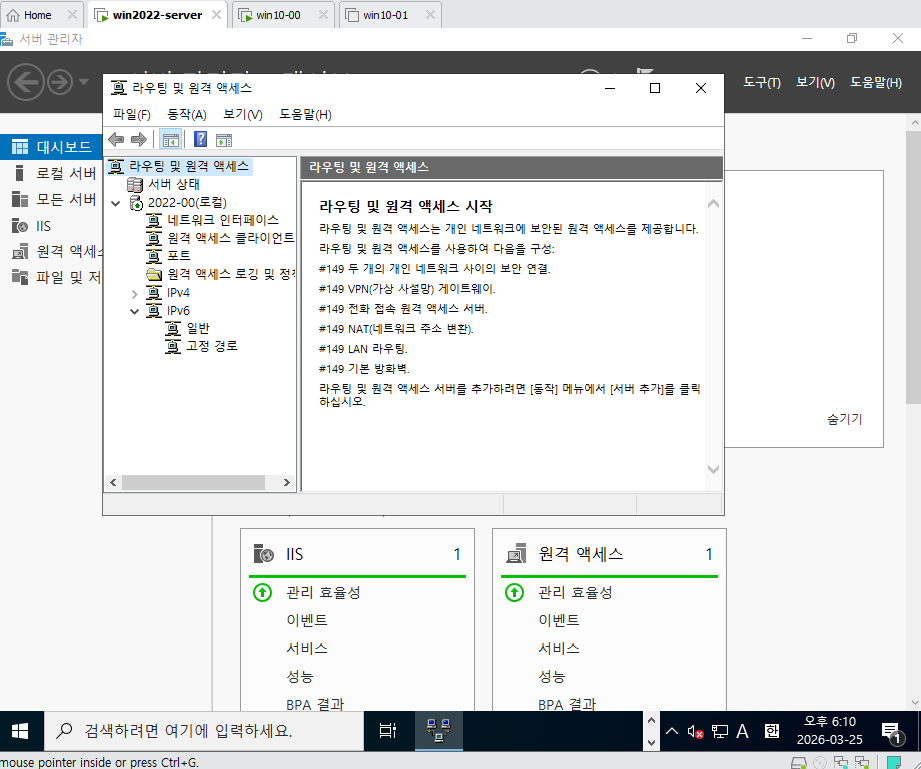Screen dimensions: 921x769
Task: Open the Help icon in the Routing toolbar
Action: [x=200, y=140]
